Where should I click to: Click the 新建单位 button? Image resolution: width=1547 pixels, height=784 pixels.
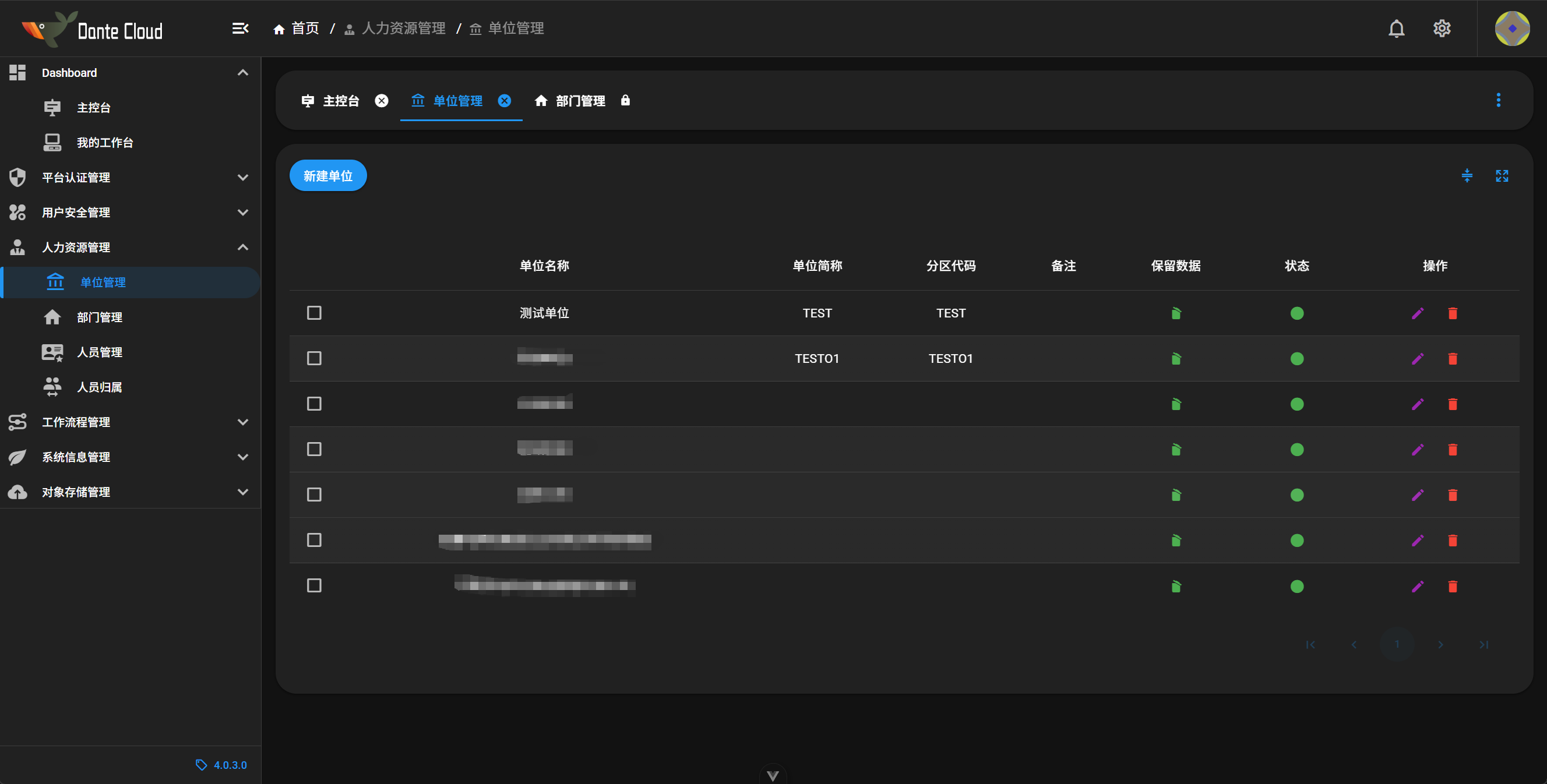coord(328,176)
